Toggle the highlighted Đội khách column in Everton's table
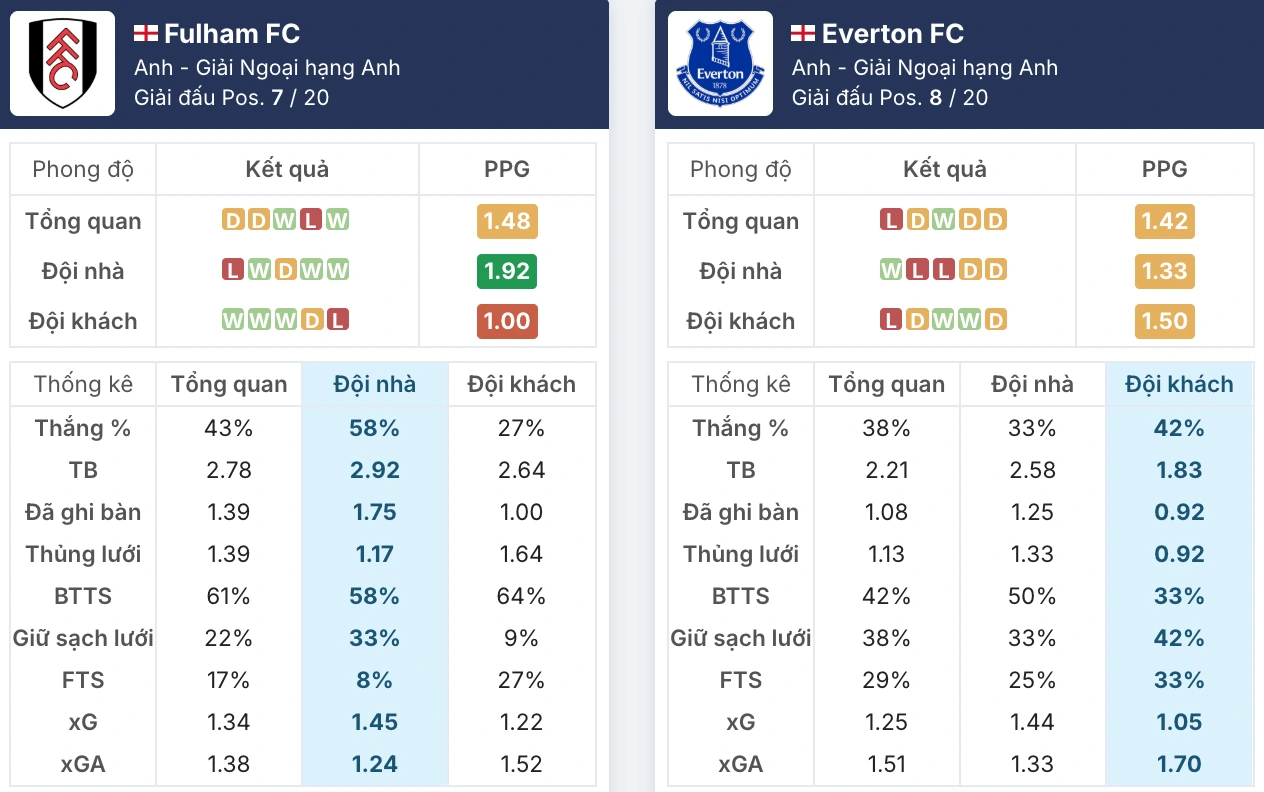Screen dimensions: 1264x792 (1180, 384)
